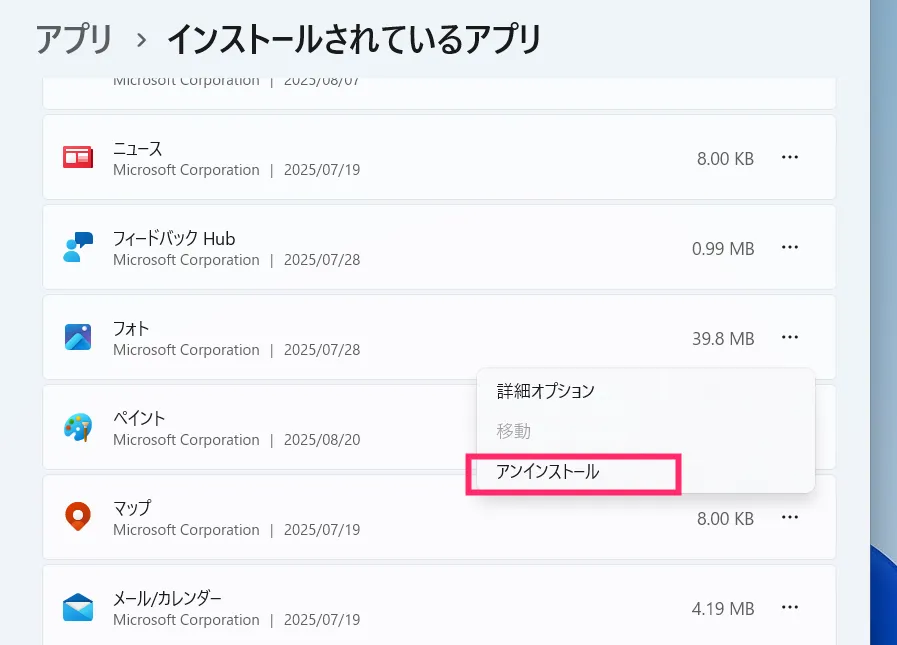
Task: Click the マップ pin icon
Action: point(78,516)
